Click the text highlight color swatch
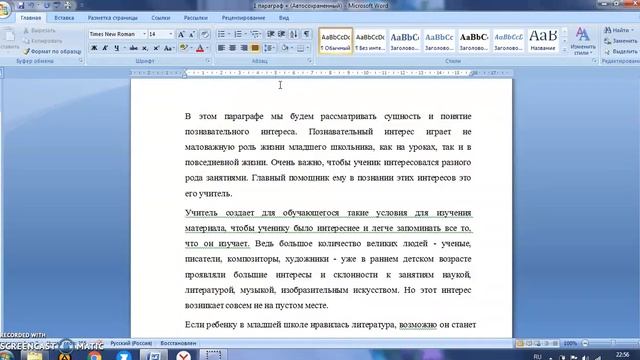The image size is (640, 360). point(184,48)
